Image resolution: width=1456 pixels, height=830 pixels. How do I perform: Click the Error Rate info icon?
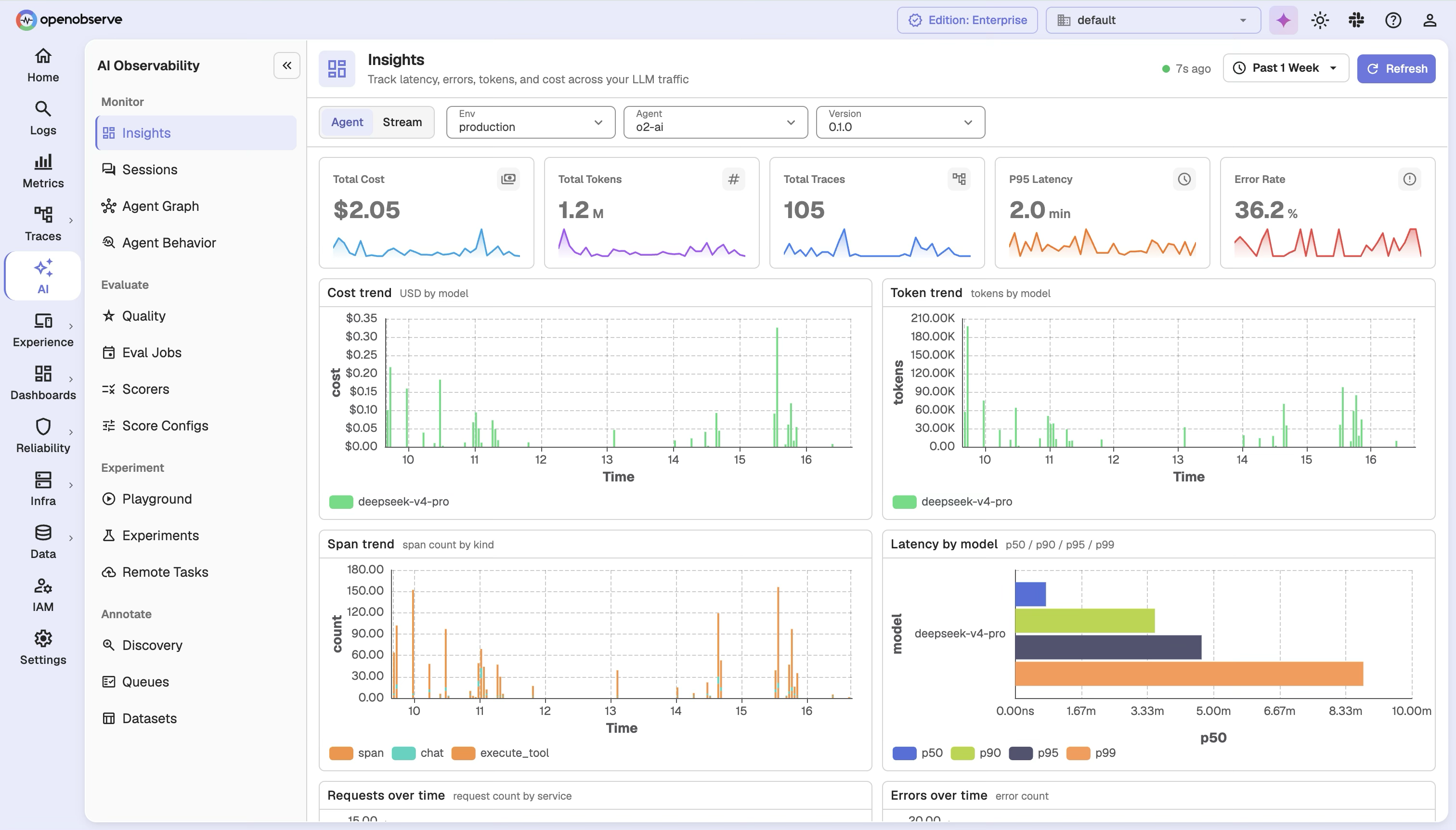click(1409, 179)
